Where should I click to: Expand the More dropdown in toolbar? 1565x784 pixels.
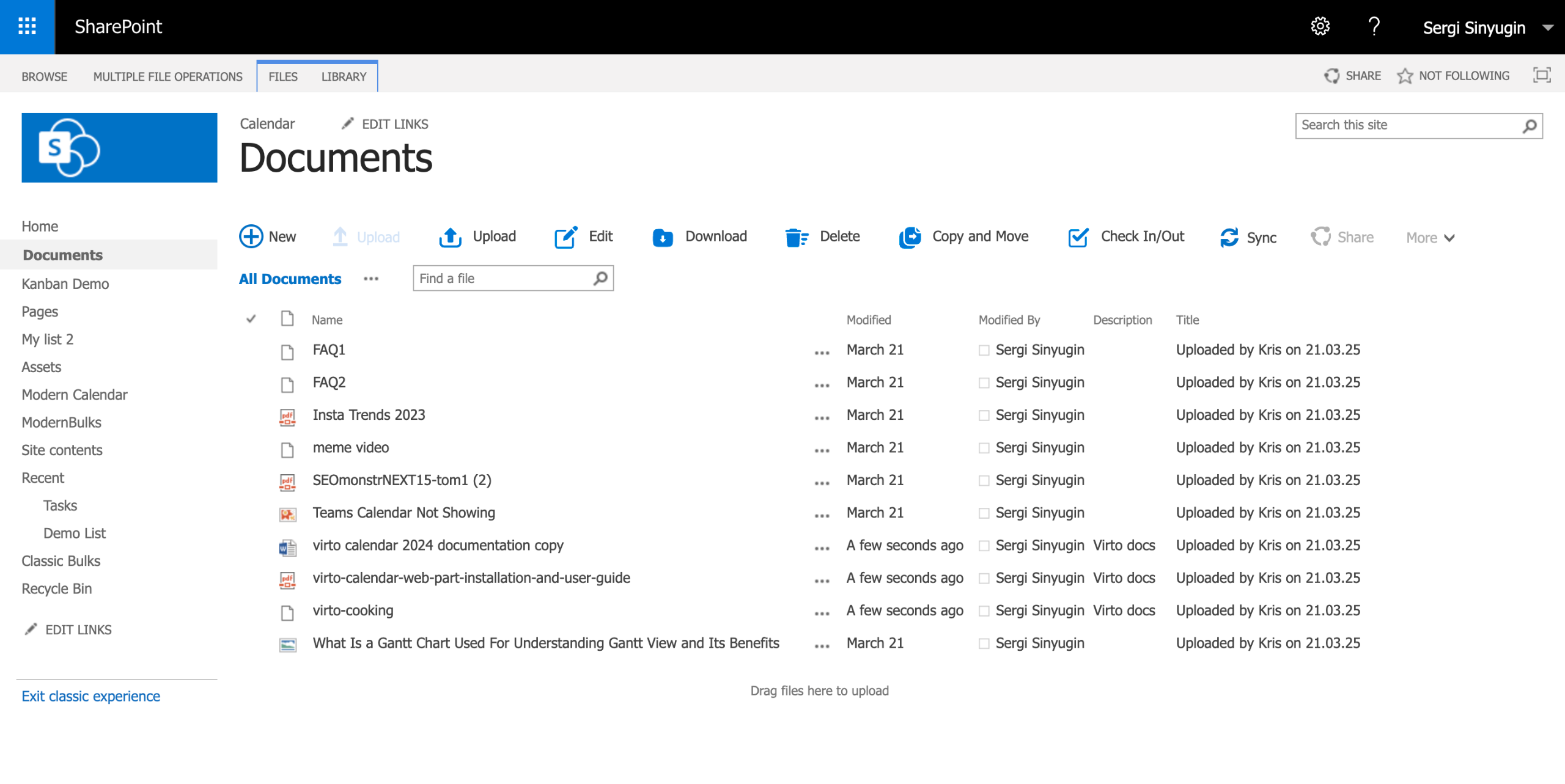1430,238
